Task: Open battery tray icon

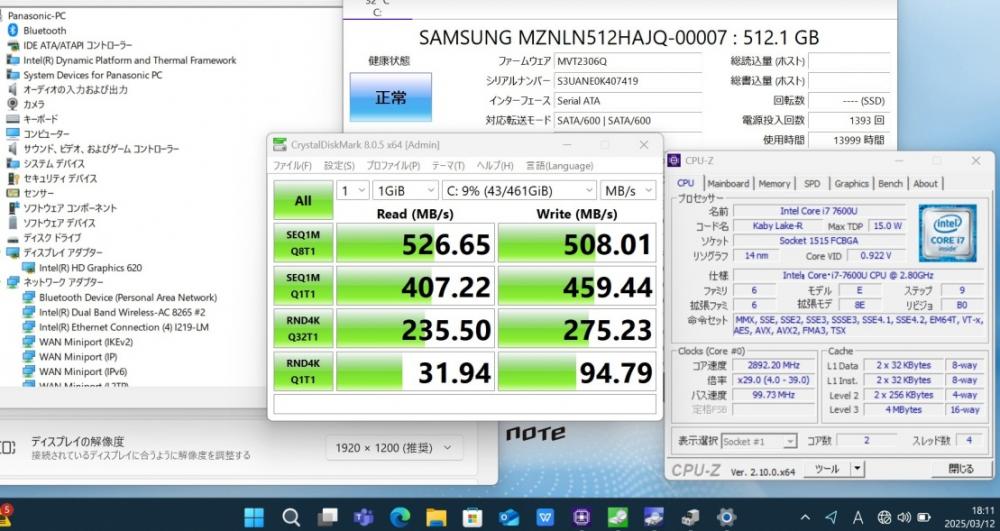Action: click(x=923, y=517)
